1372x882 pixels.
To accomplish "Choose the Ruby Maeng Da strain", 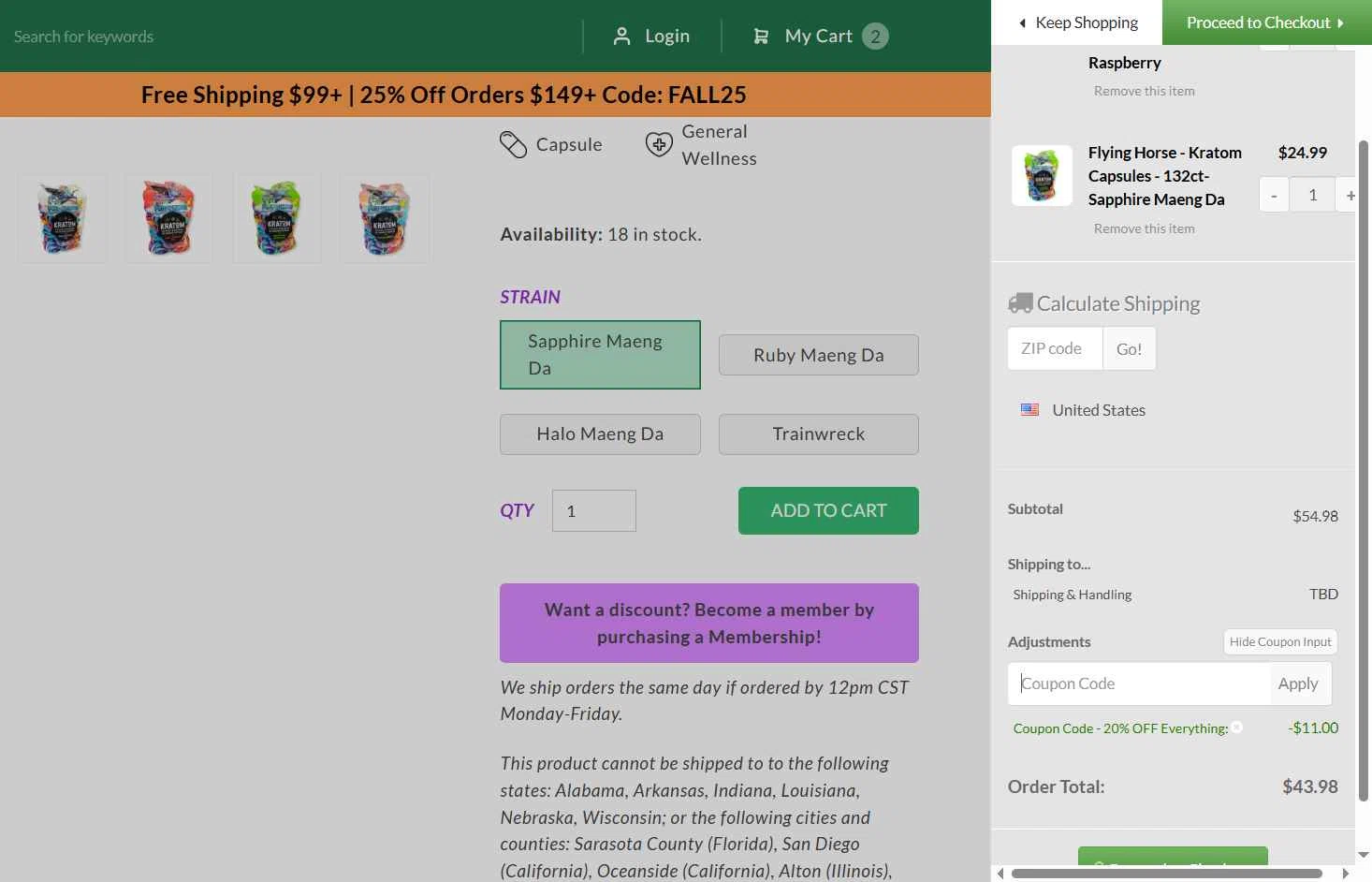I will (x=819, y=355).
